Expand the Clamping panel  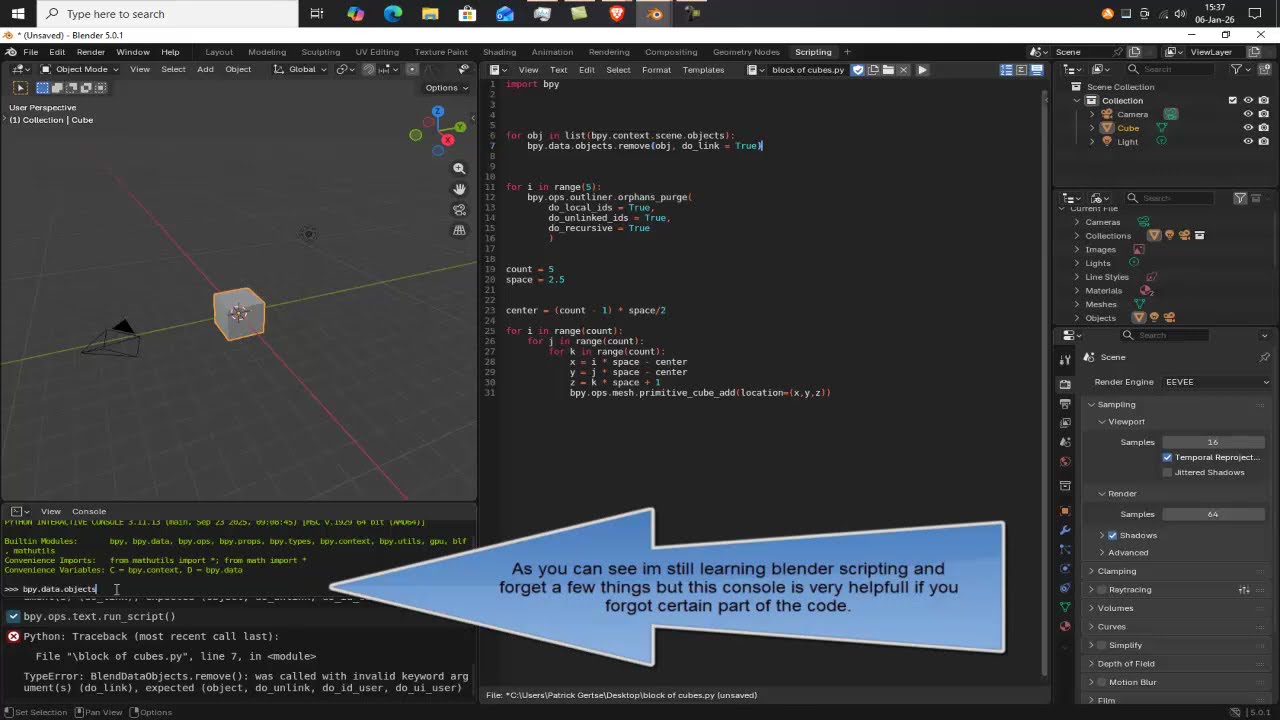(1116, 571)
